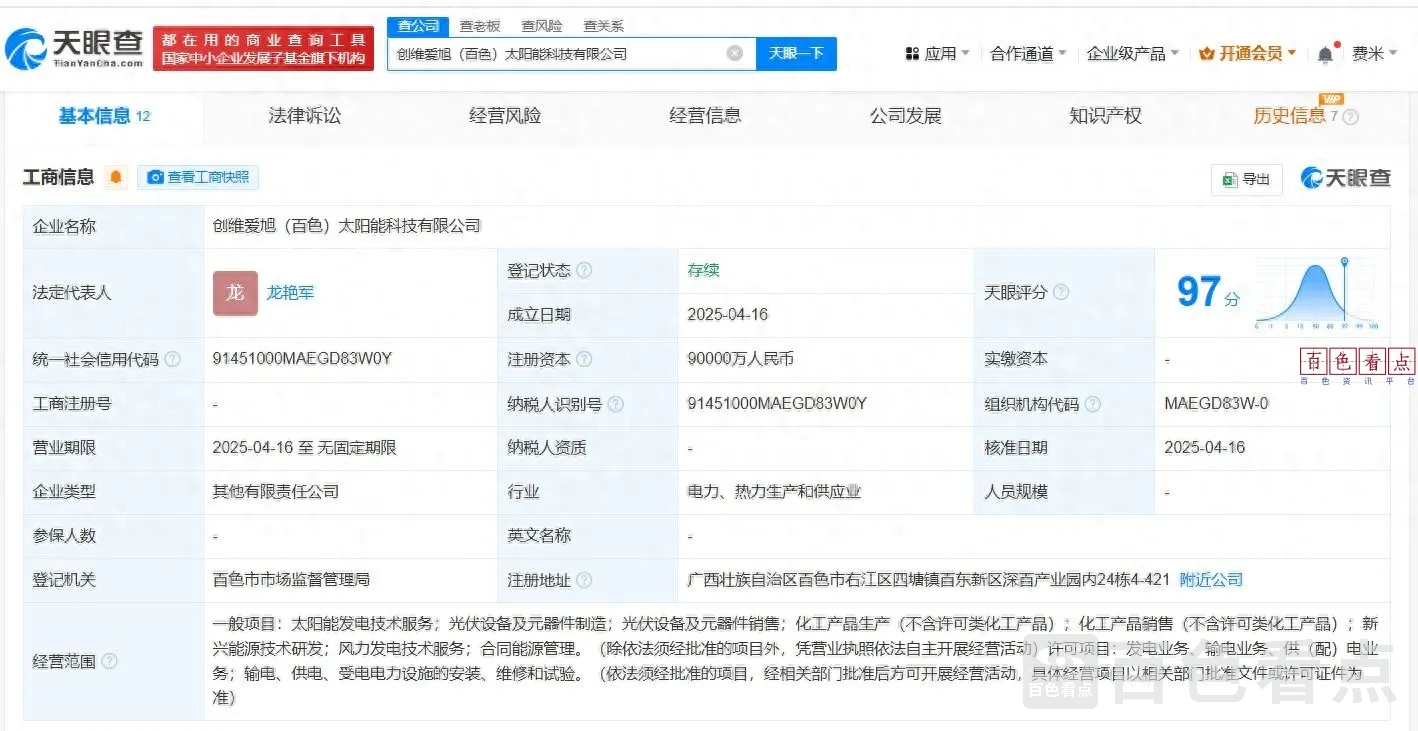Click the 龙 avatar of legal representative
1418x731 pixels.
coord(235,293)
